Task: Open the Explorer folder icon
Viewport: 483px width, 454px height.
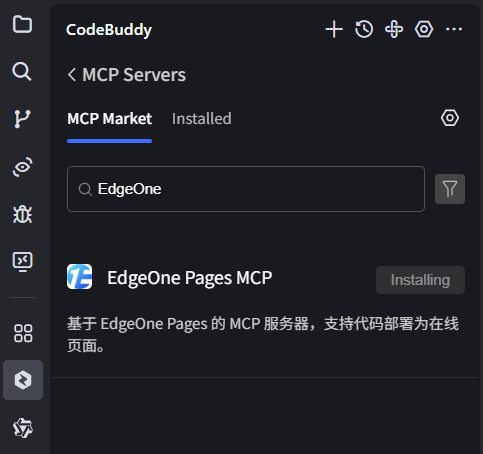Action: pos(22,24)
